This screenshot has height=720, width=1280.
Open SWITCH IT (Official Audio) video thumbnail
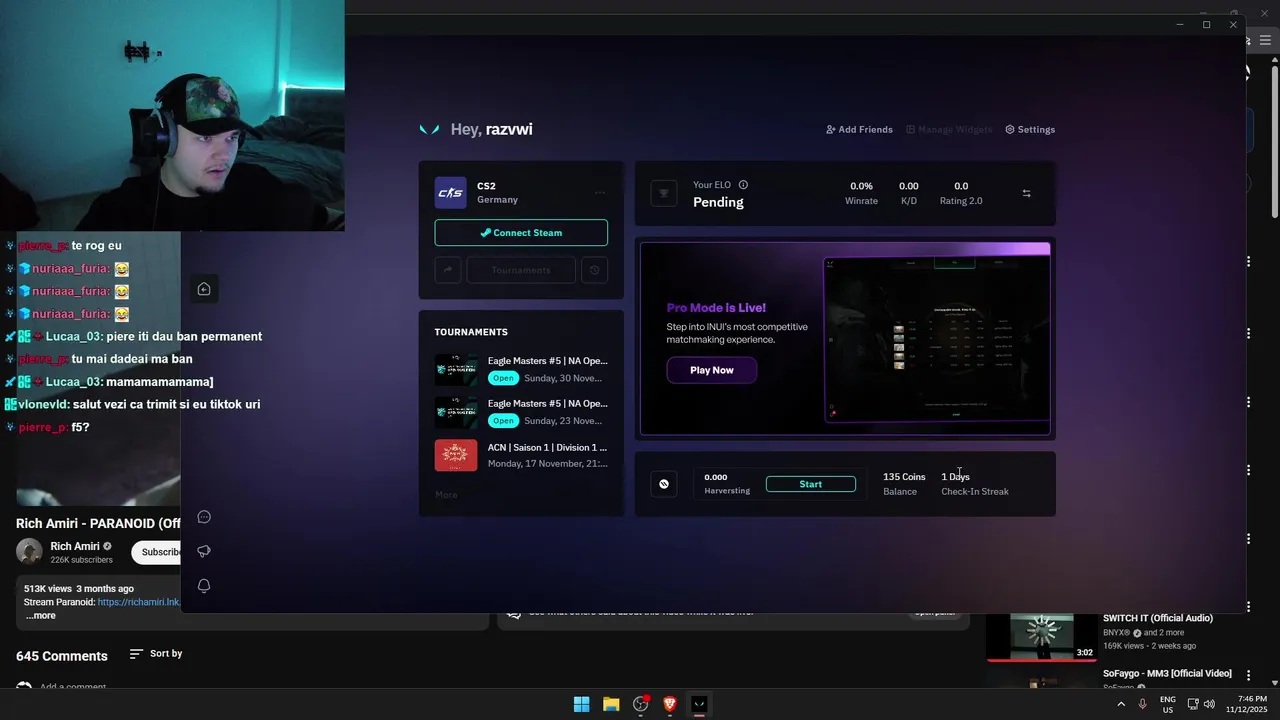point(1041,637)
